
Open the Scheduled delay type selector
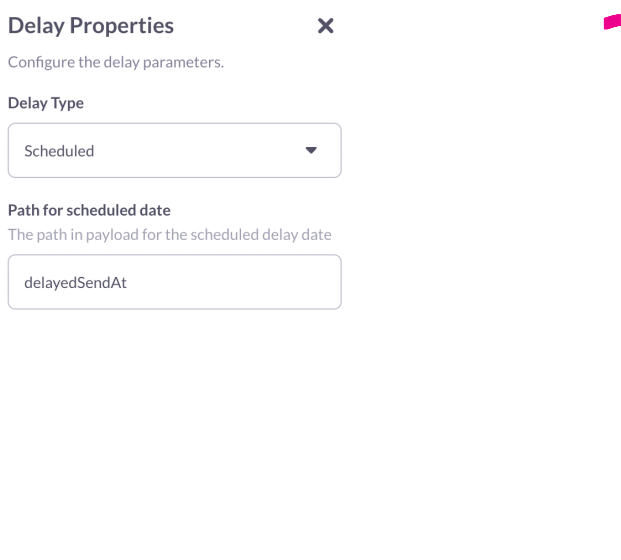174,151
